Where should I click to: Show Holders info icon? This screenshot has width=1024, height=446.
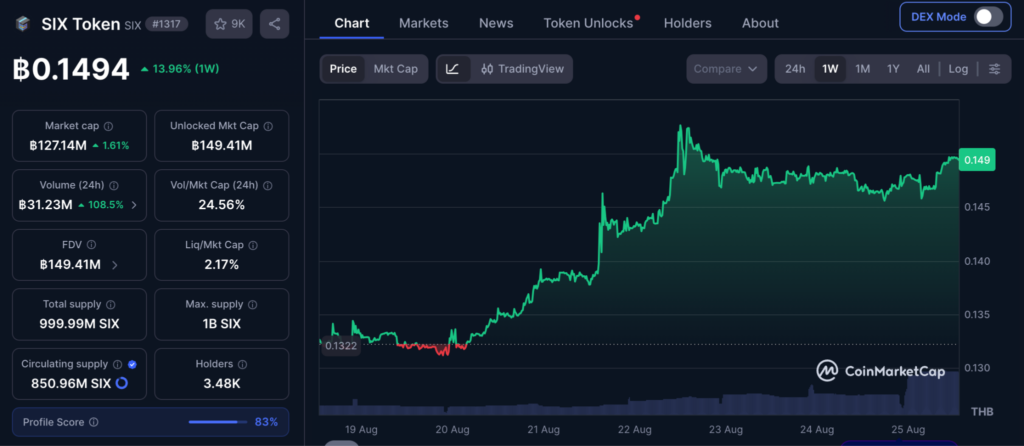[242, 364]
